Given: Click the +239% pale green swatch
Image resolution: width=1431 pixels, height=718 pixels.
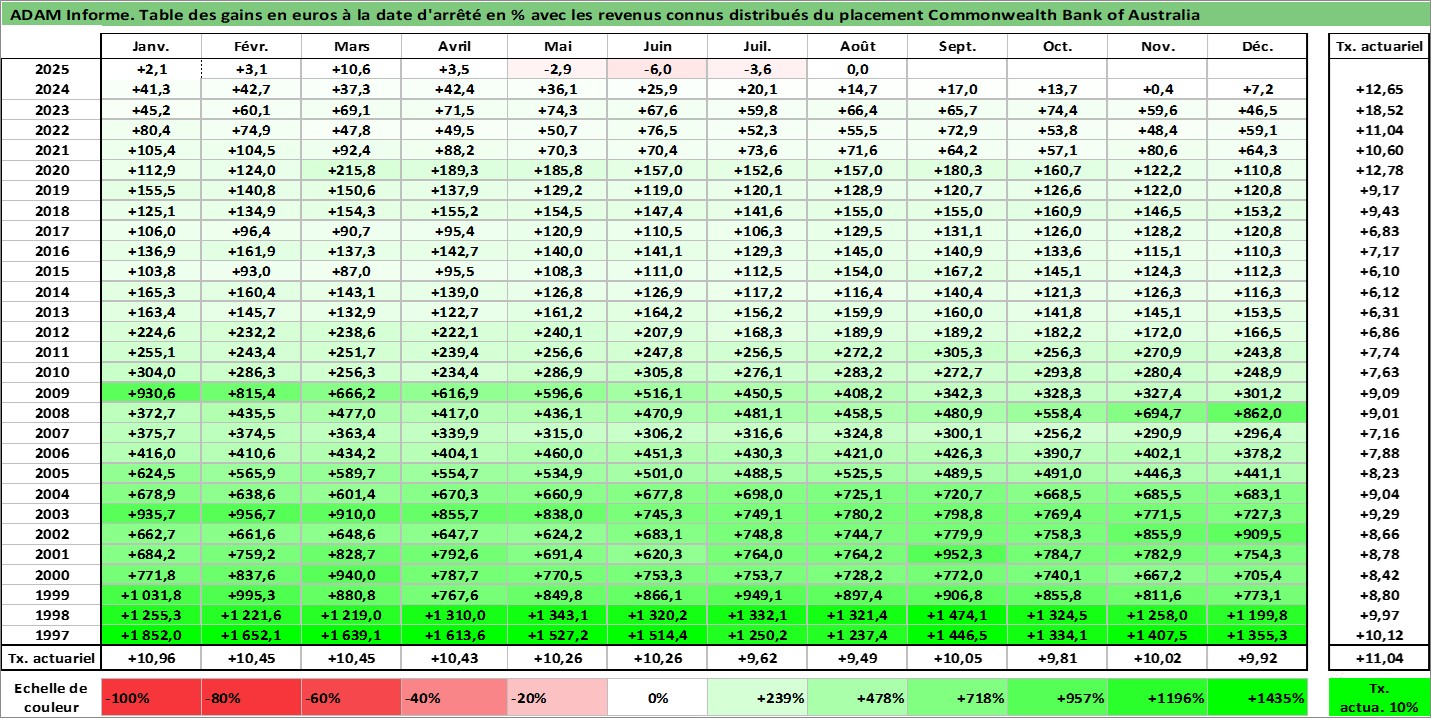Looking at the screenshot, I should (758, 698).
